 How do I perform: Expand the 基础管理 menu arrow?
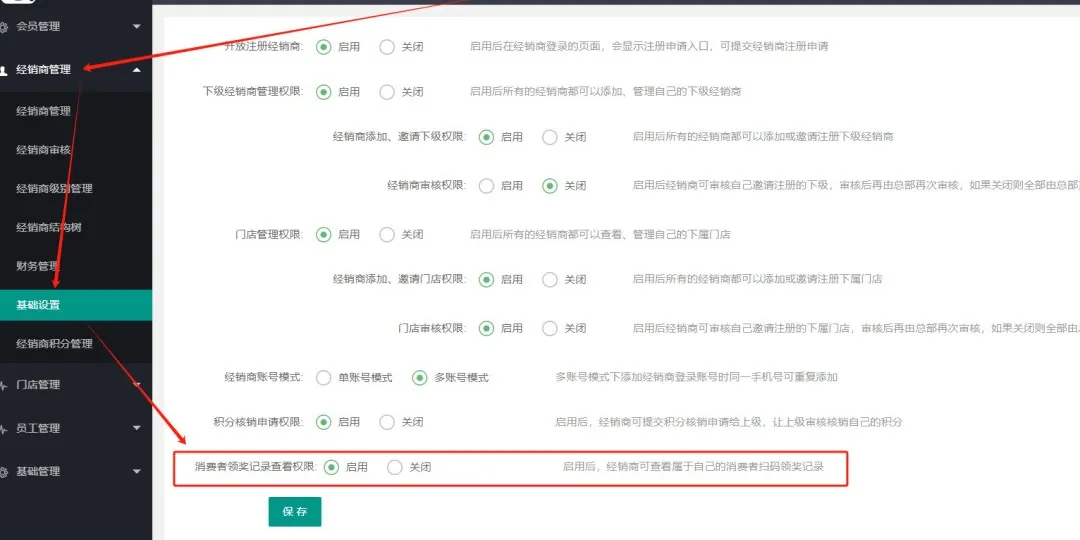click(x=136, y=472)
